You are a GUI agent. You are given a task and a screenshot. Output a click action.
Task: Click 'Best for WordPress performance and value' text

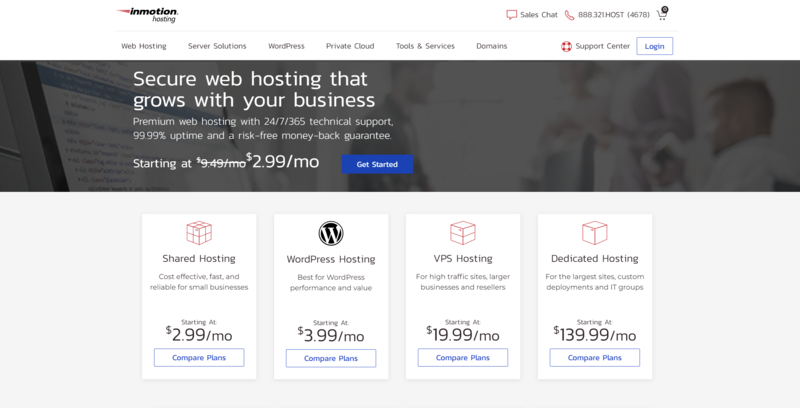(x=331, y=283)
